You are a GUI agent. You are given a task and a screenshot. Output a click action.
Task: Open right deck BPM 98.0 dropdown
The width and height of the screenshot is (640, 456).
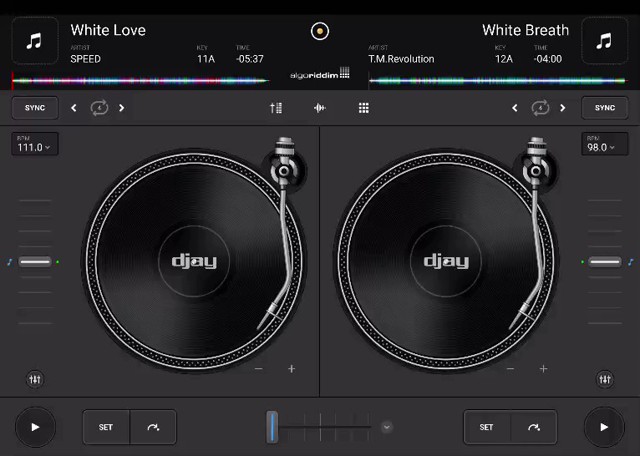pos(604,144)
